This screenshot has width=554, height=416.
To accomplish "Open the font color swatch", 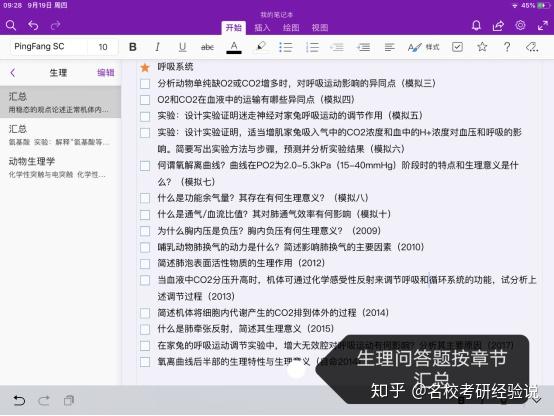I will pyautogui.click(x=234, y=47).
